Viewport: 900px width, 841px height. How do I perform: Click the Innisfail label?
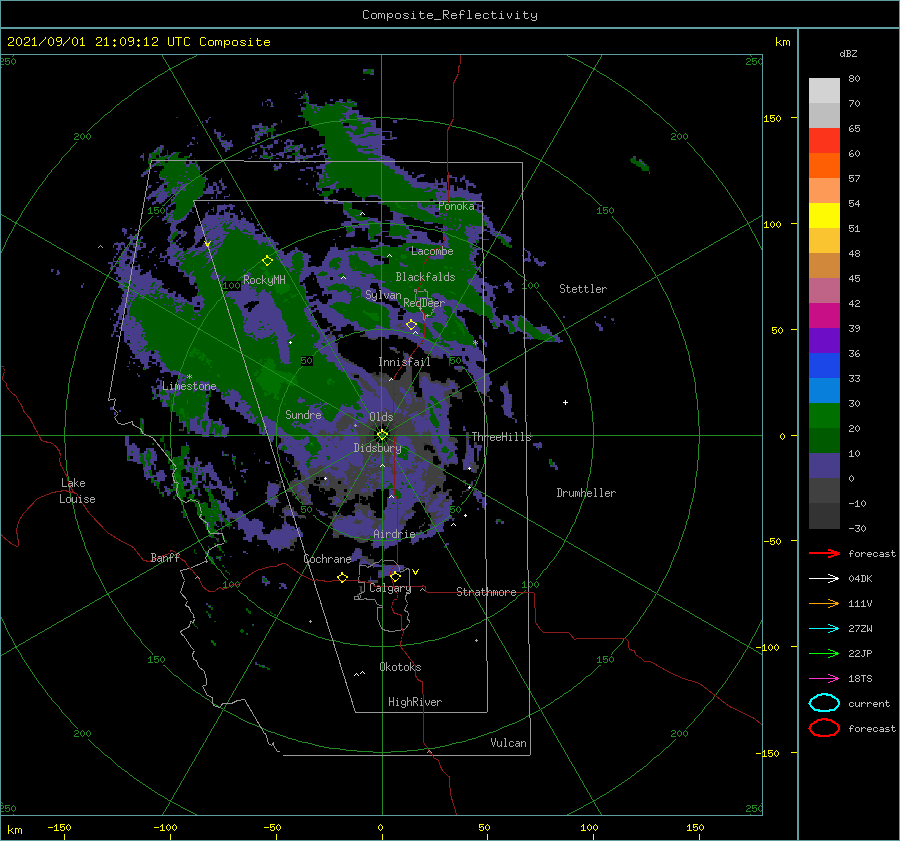tap(404, 362)
